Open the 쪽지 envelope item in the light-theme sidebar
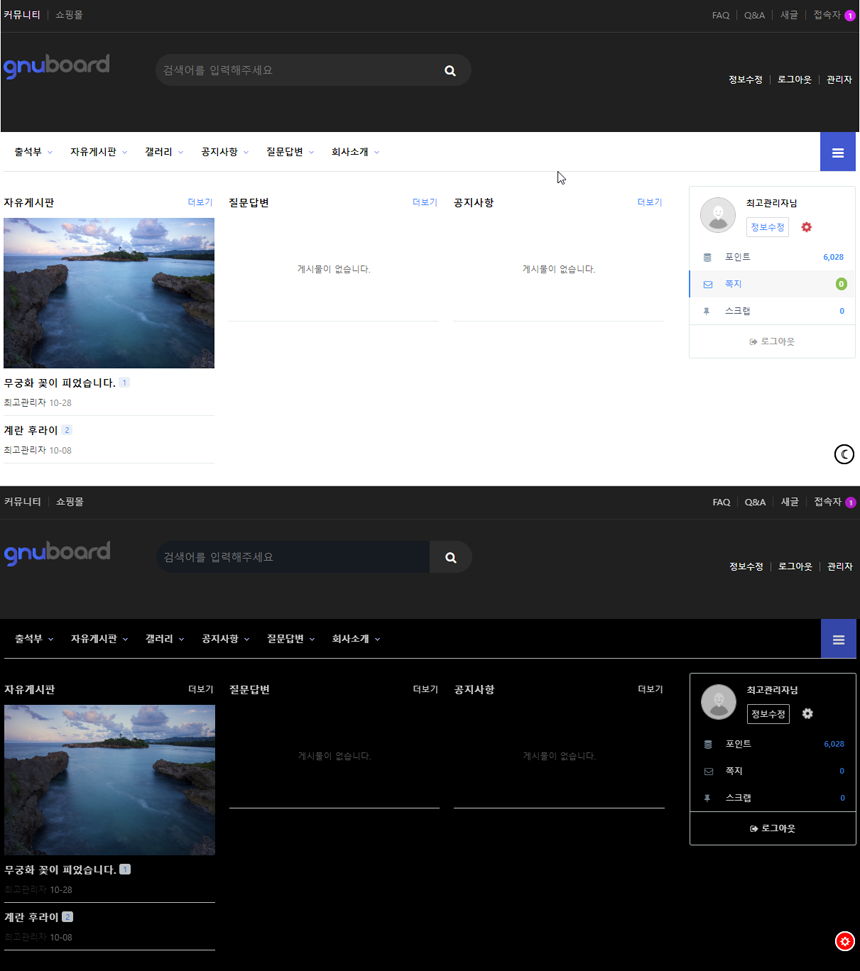 pos(733,284)
